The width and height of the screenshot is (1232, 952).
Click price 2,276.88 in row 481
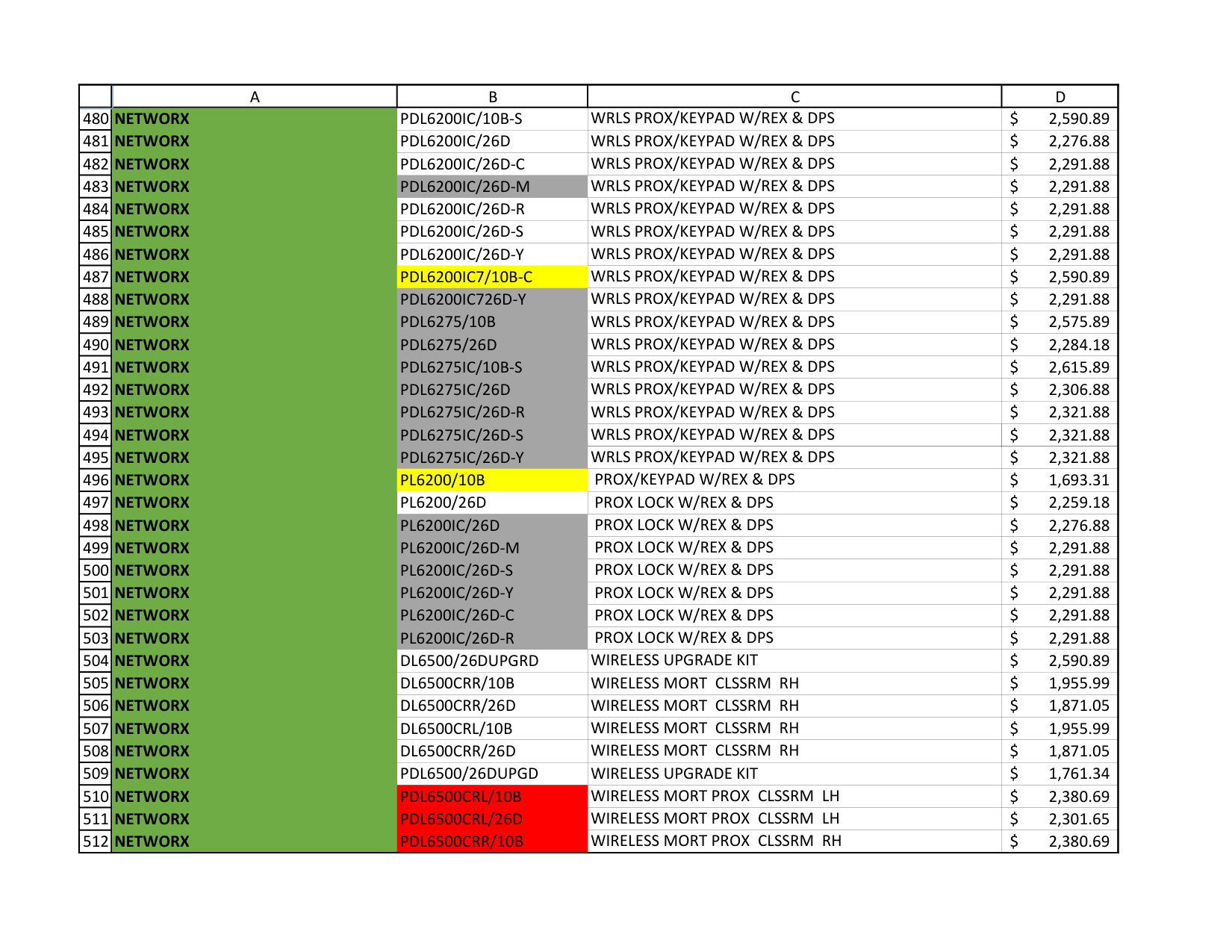pyautogui.click(x=1060, y=141)
